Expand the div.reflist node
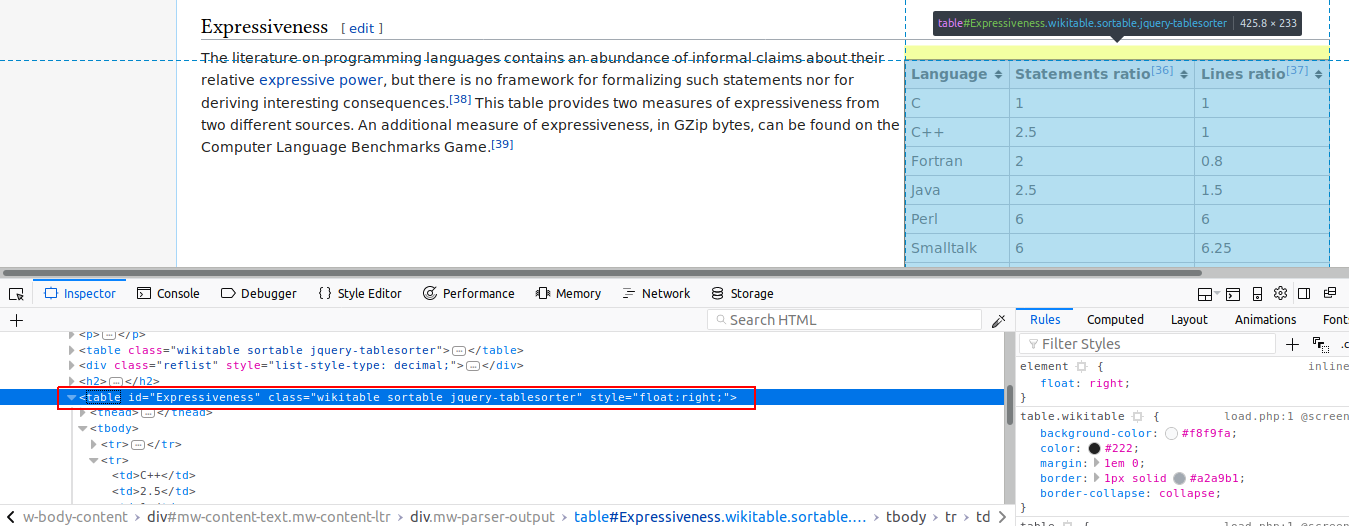1349x526 pixels. click(72, 366)
